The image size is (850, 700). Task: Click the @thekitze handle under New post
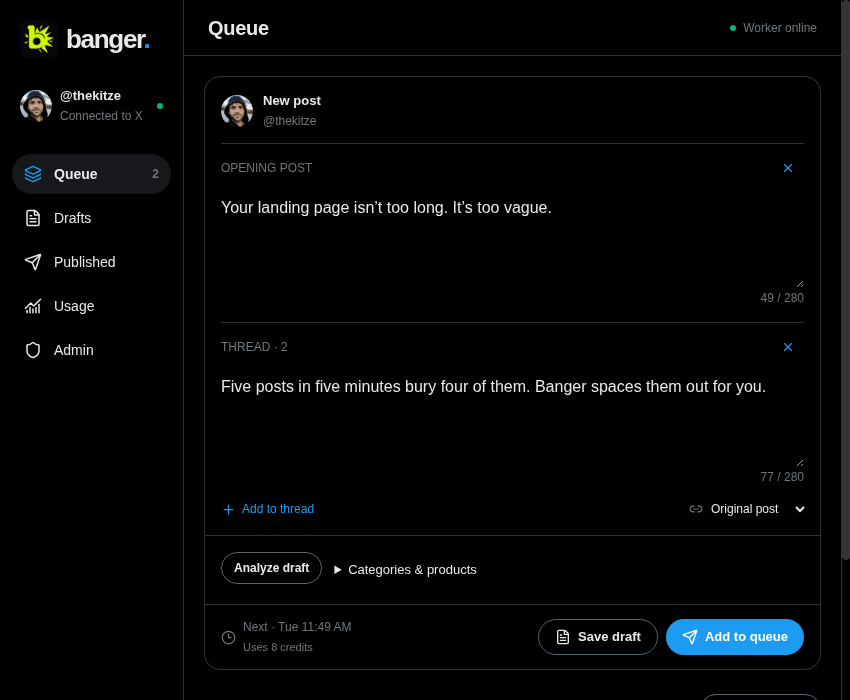pos(289,121)
